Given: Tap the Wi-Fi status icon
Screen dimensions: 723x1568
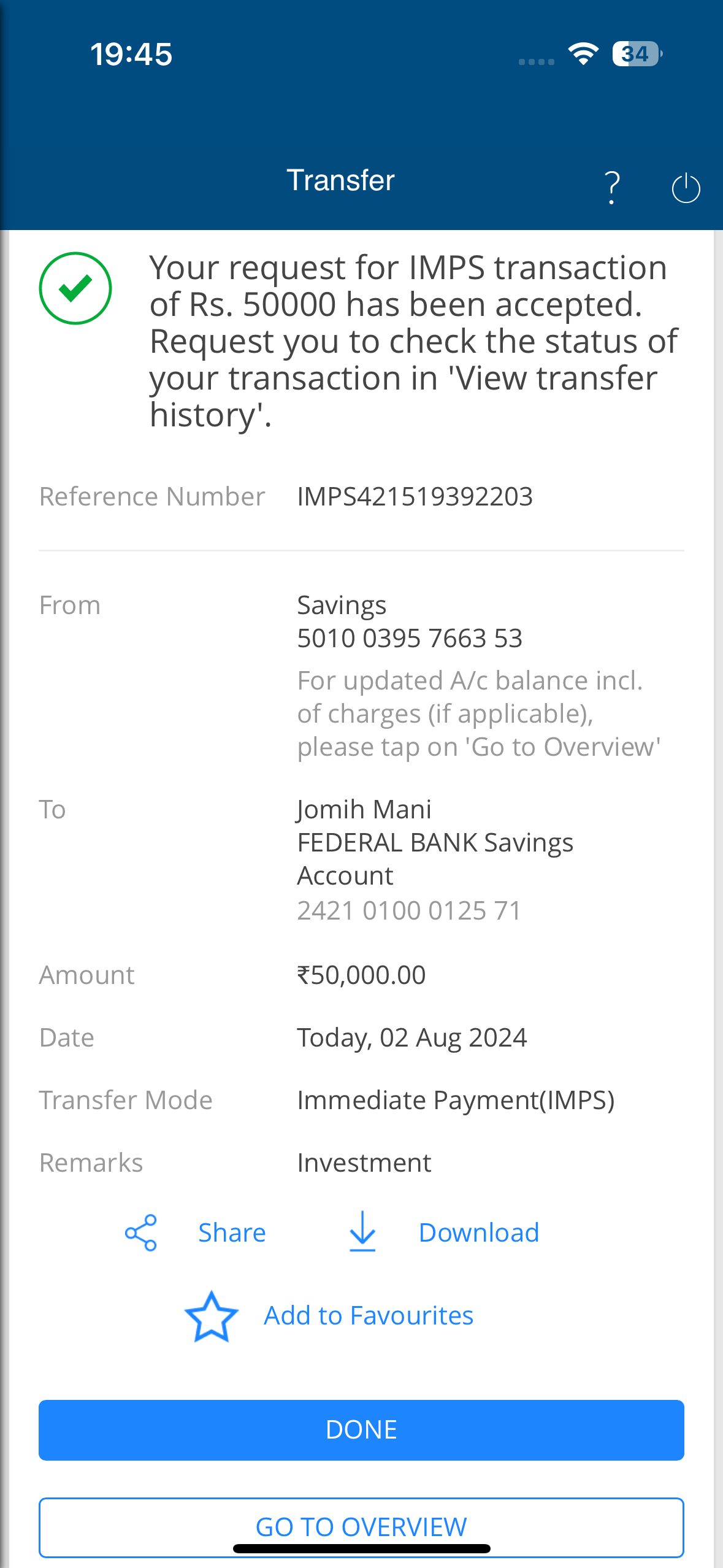Looking at the screenshot, I should tap(583, 54).
